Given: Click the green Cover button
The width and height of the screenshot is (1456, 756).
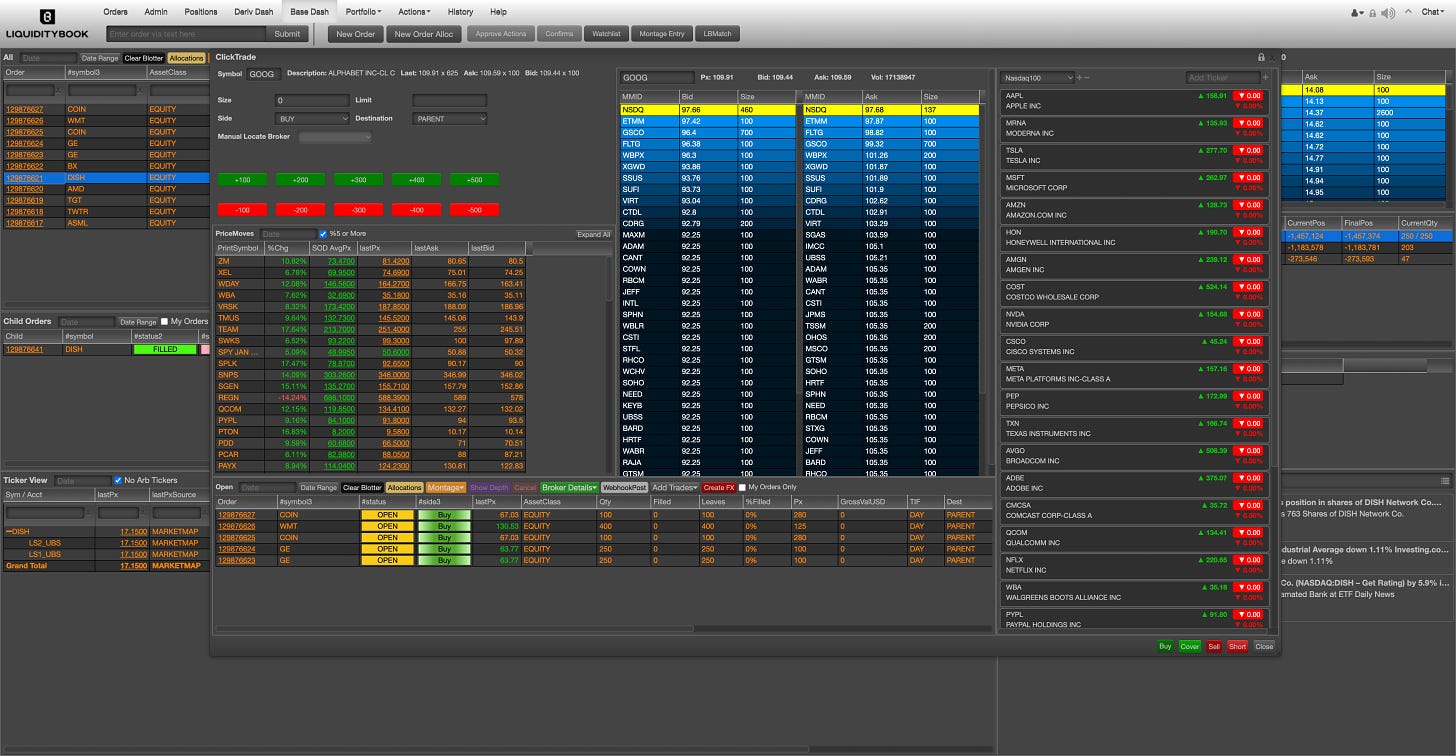Looking at the screenshot, I should [1189, 646].
